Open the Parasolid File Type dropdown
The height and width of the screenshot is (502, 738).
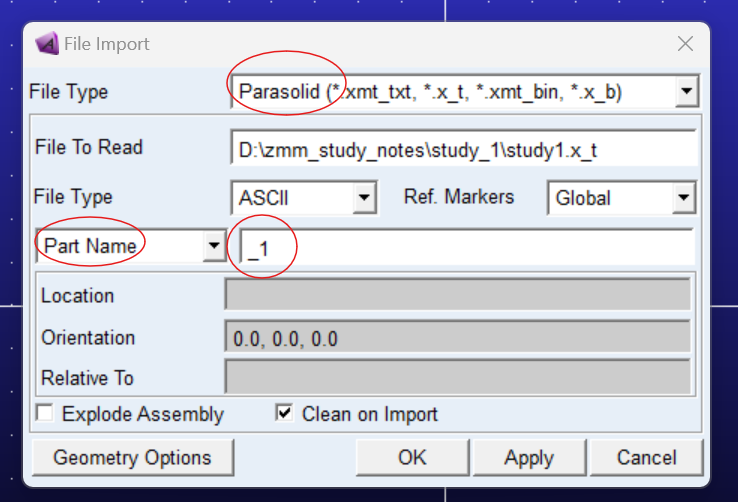tap(687, 91)
